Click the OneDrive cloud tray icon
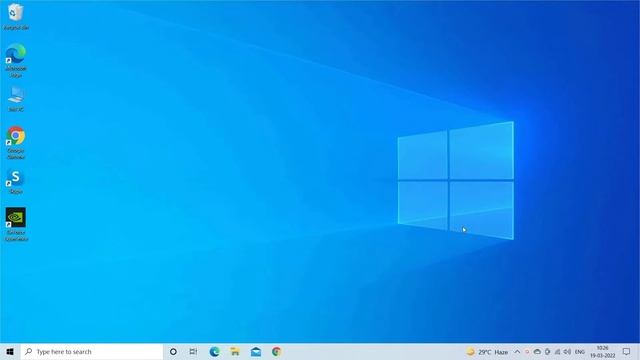The image size is (640, 360). coord(537,352)
